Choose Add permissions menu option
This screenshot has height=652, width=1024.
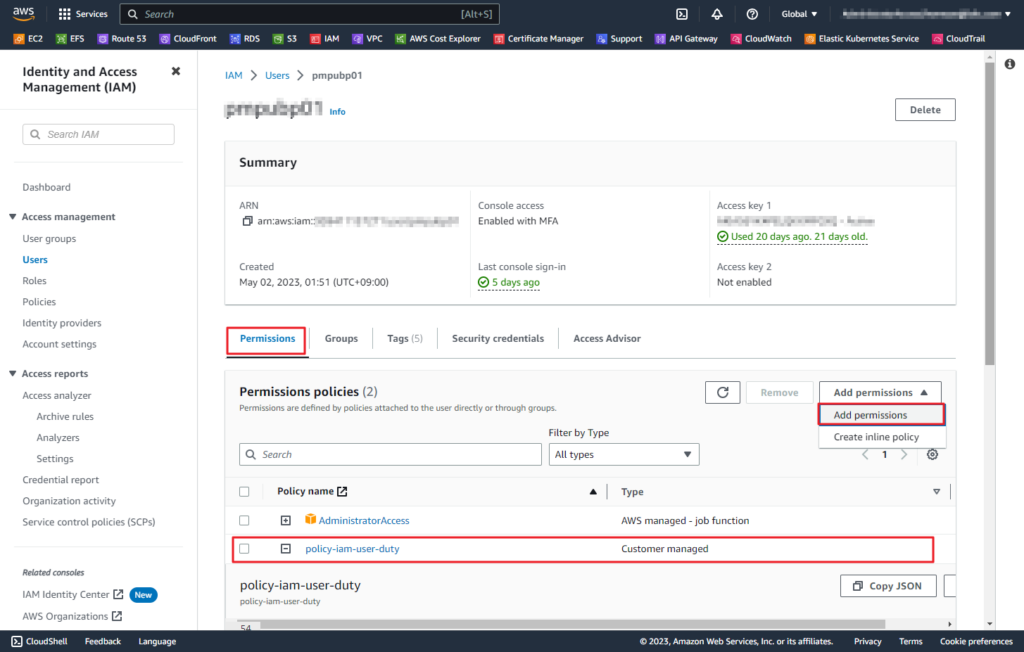click(882, 415)
